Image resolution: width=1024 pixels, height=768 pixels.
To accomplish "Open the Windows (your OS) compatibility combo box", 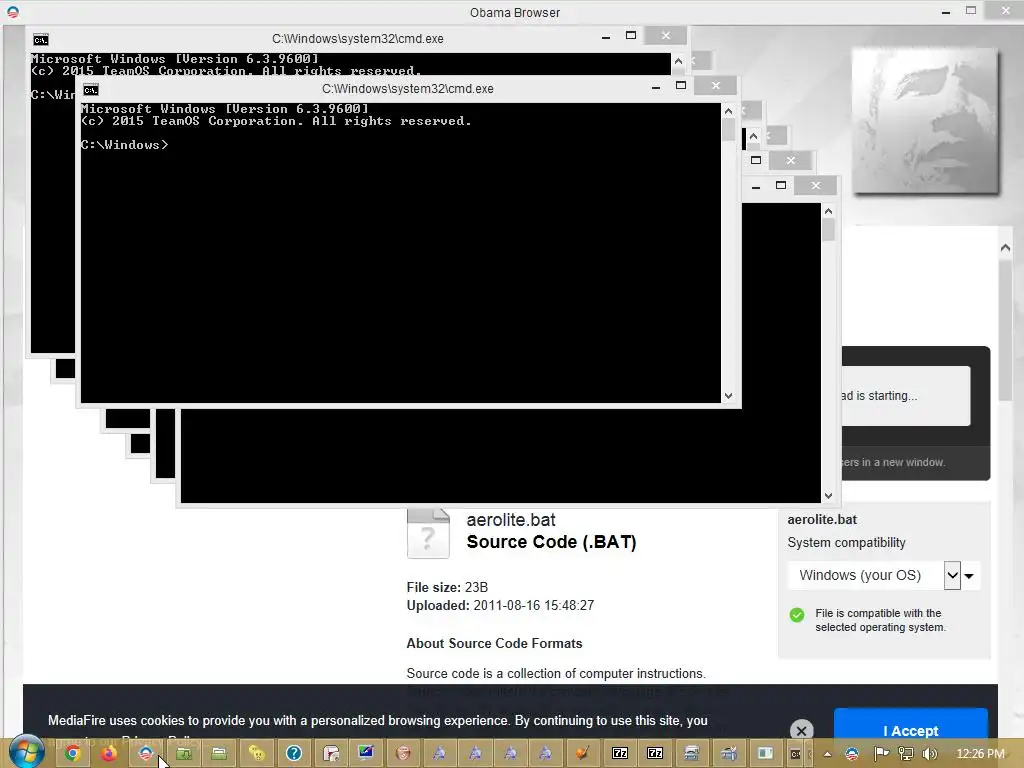I will tap(874, 575).
